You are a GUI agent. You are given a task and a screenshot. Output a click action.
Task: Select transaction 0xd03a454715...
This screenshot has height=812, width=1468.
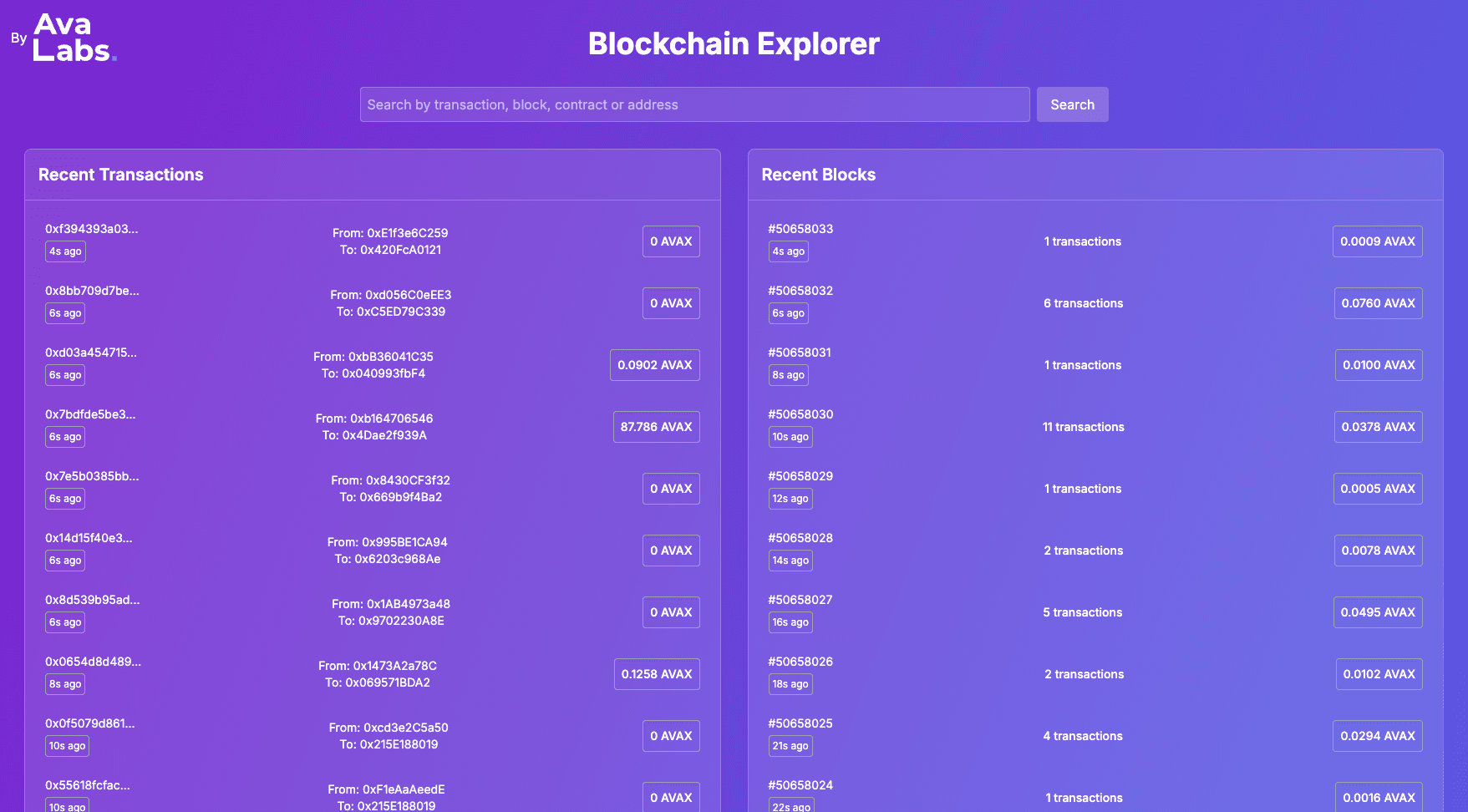click(90, 353)
